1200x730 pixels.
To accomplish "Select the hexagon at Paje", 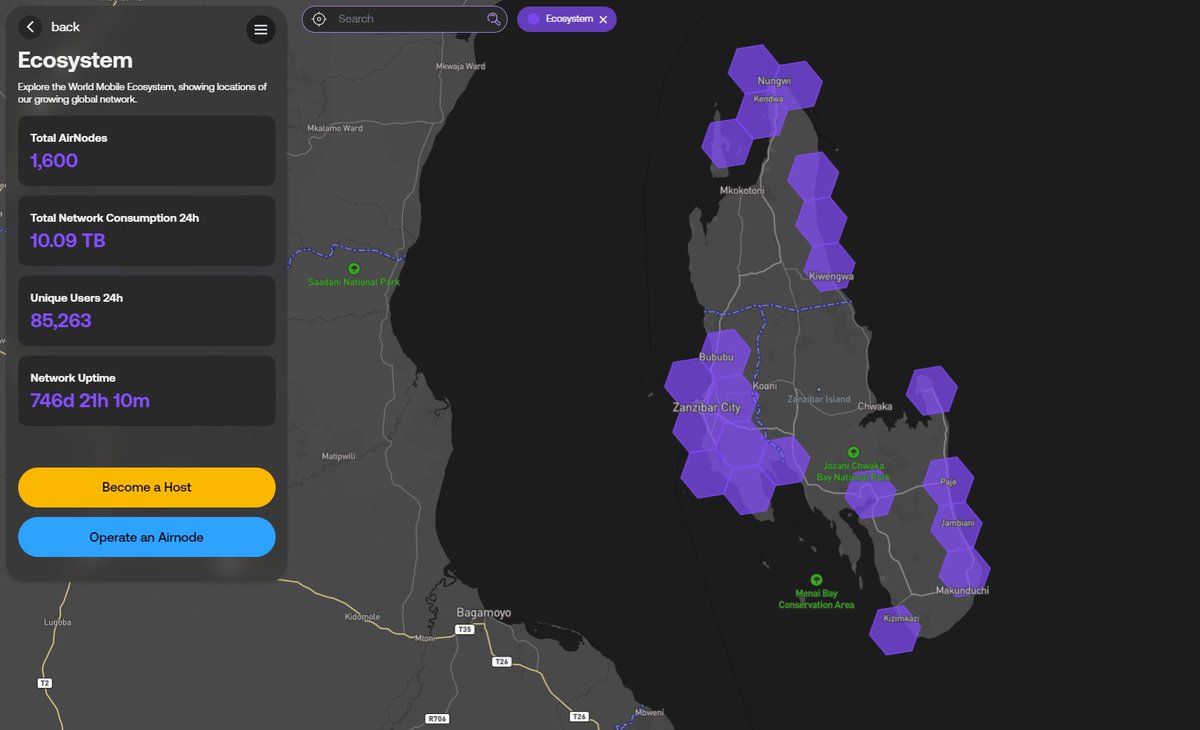I will pyautogui.click(x=948, y=481).
